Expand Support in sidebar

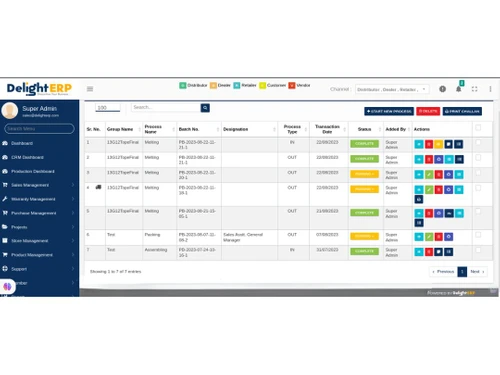point(39,269)
